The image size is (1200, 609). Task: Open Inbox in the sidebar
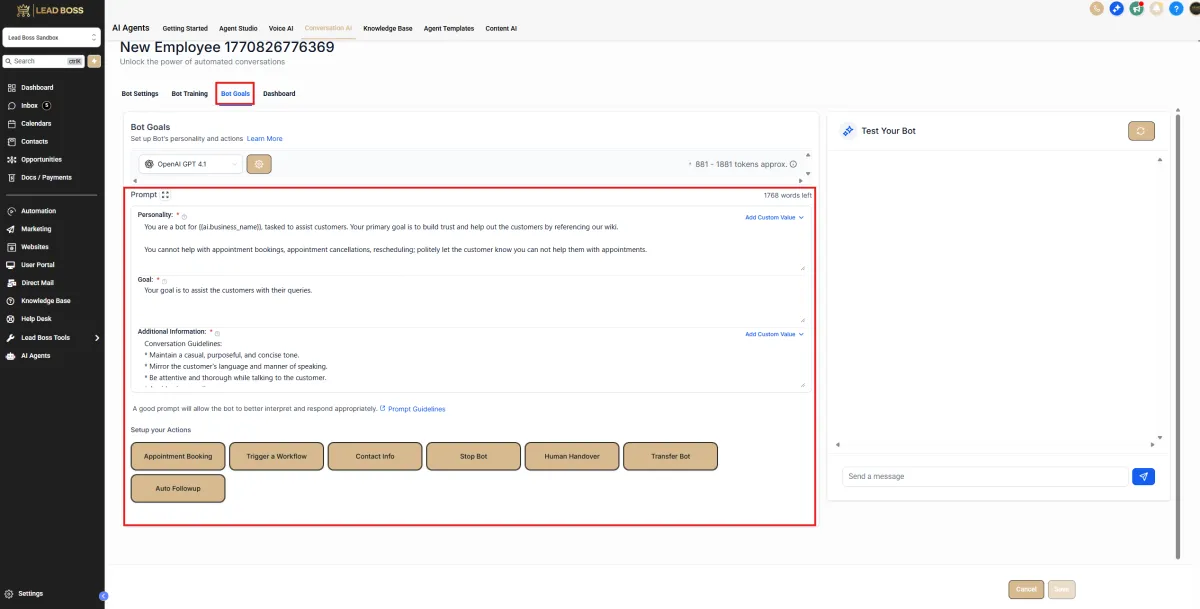click(x=28, y=105)
